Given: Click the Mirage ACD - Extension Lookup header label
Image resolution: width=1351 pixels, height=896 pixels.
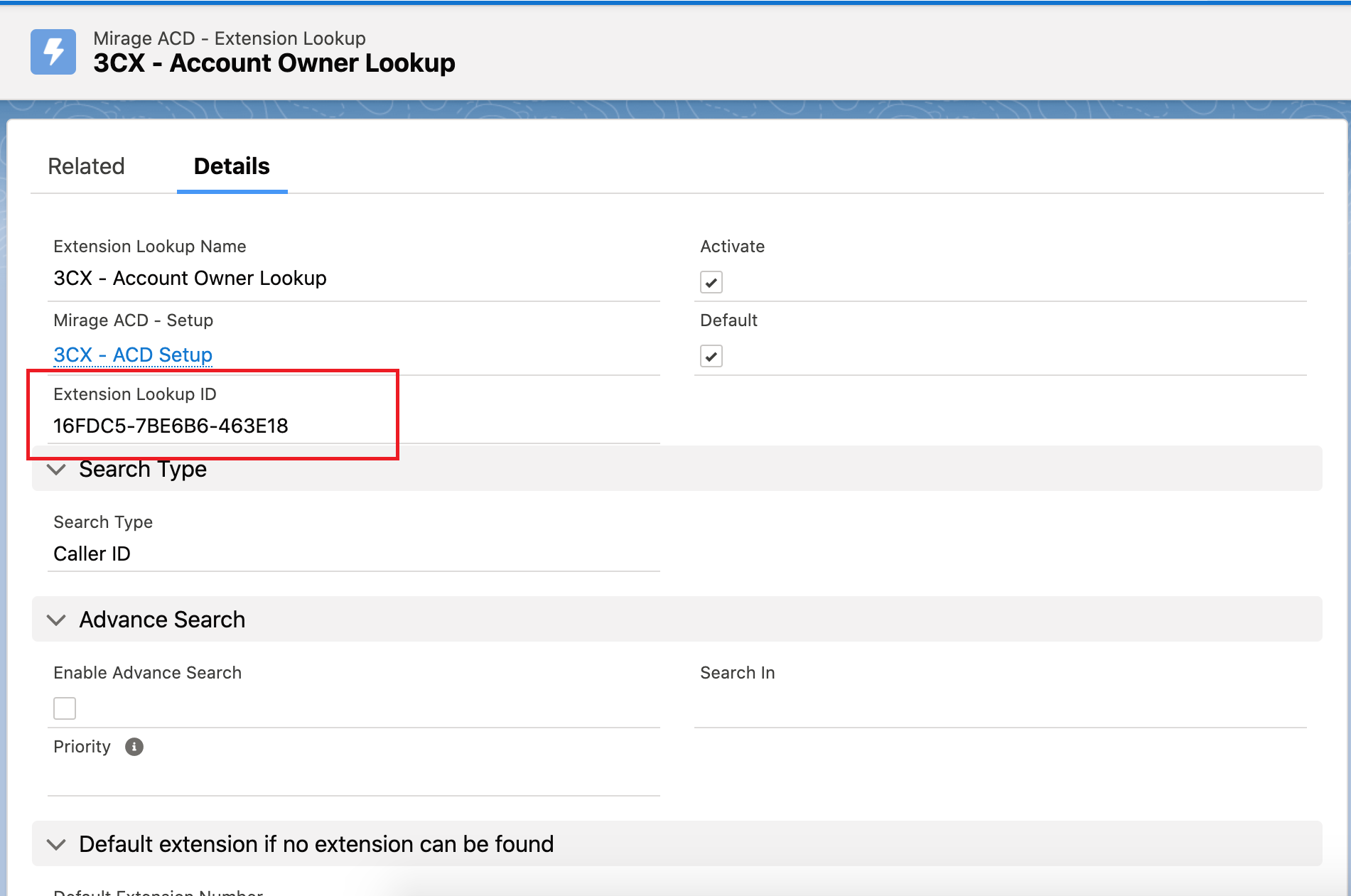Looking at the screenshot, I should [x=230, y=38].
